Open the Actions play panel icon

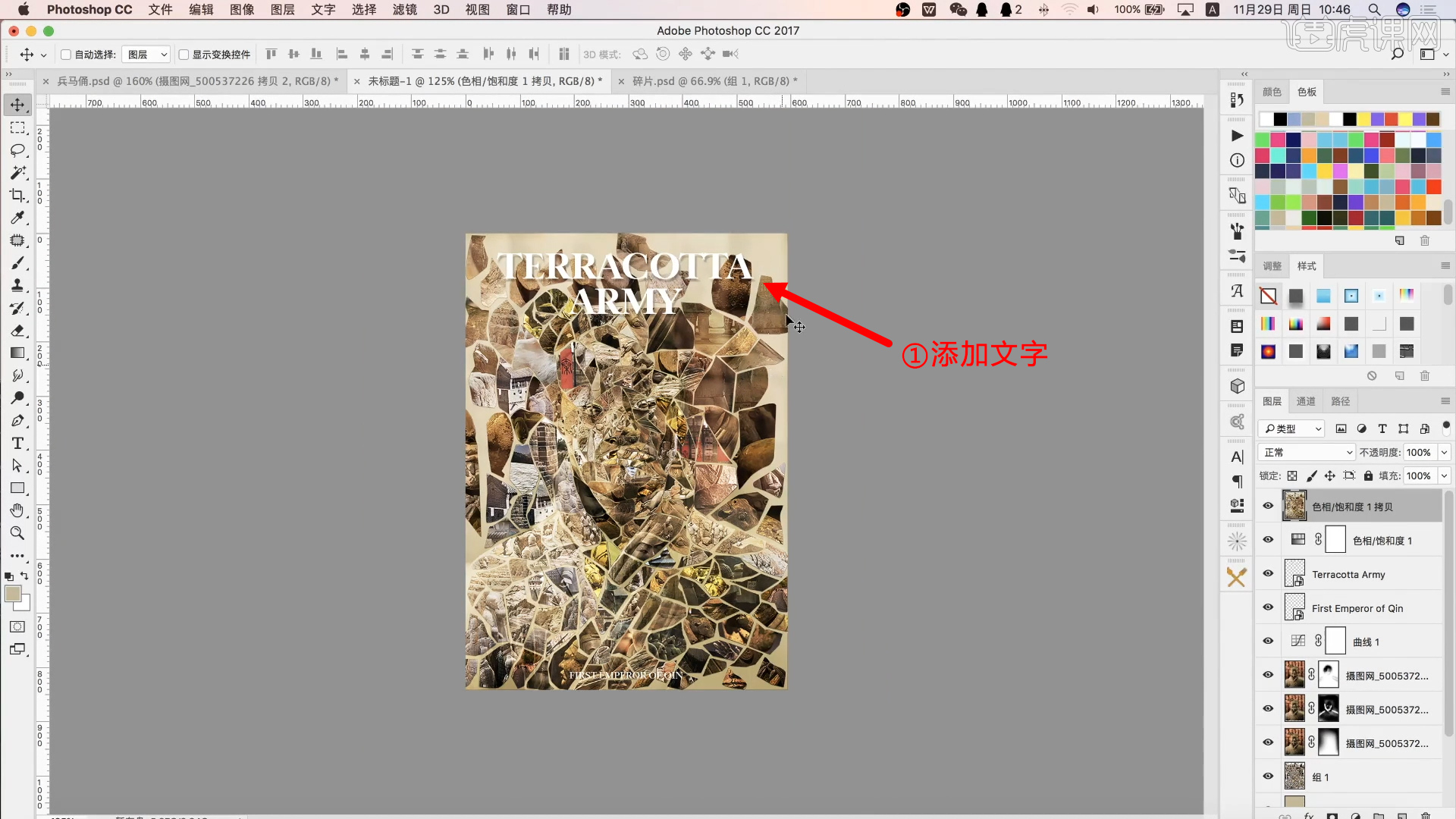(x=1237, y=136)
